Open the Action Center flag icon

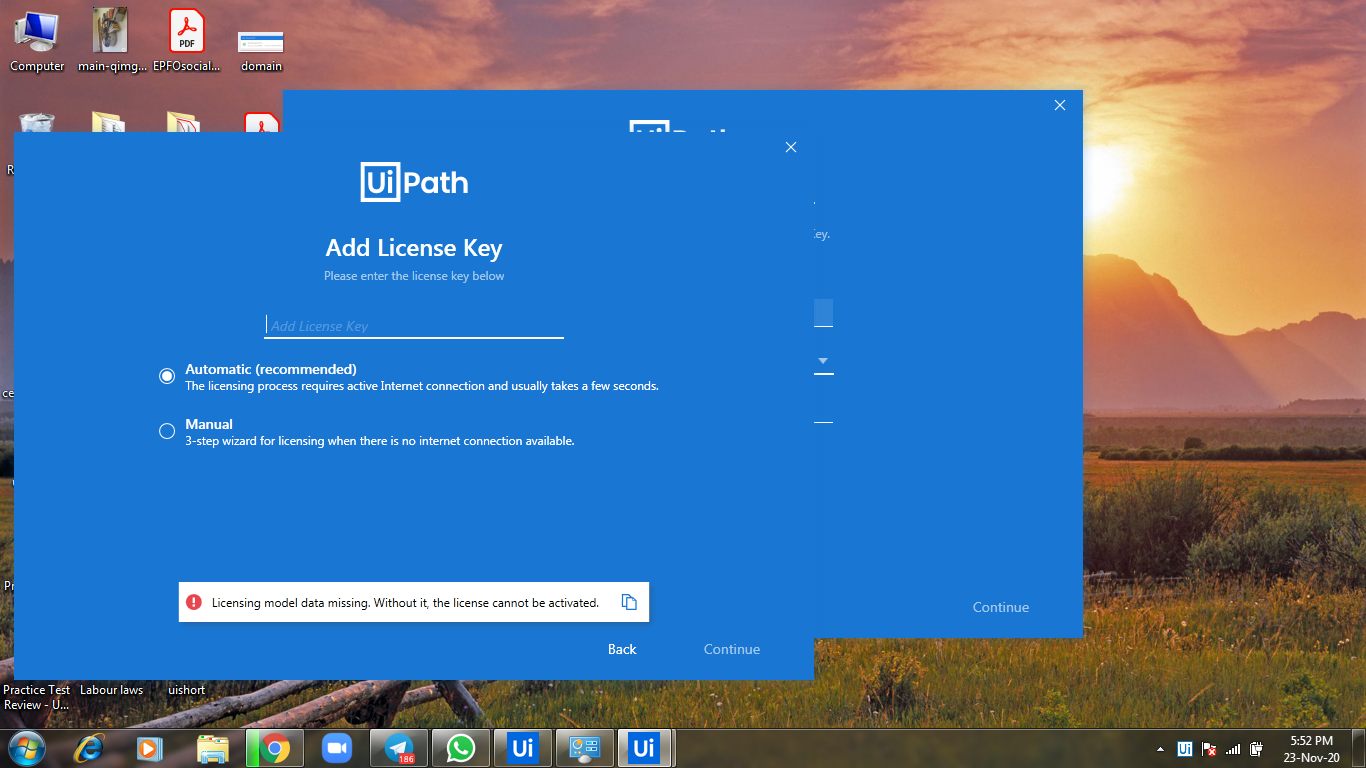1209,748
